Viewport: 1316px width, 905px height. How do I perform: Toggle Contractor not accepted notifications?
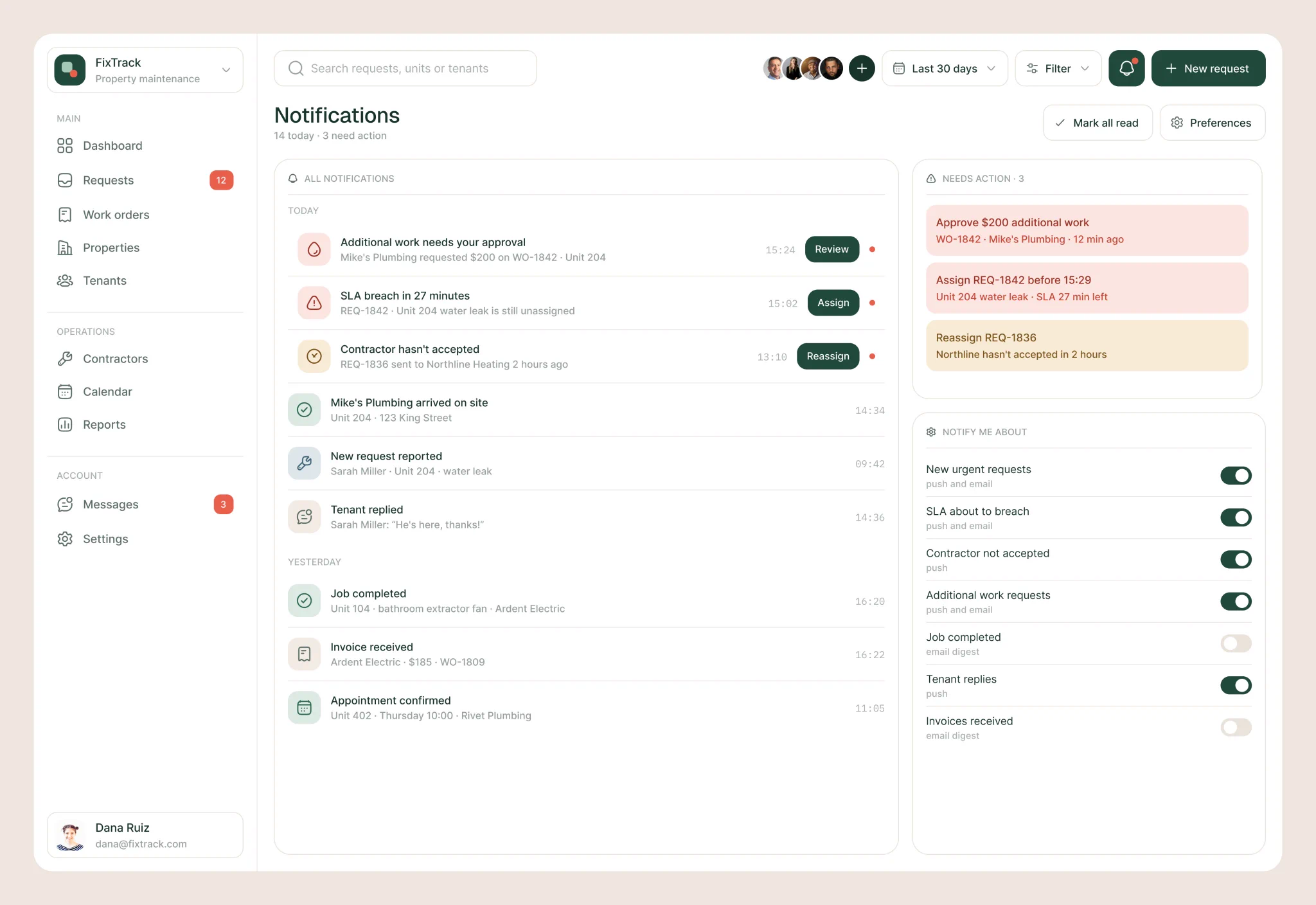1236,559
